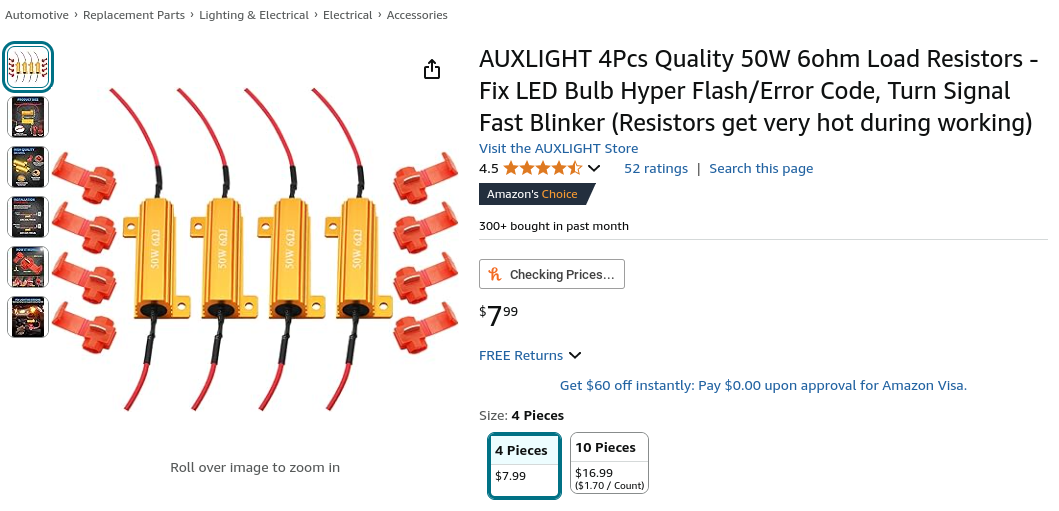Select the last thumbnail in the image list

[x=28, y=317]
